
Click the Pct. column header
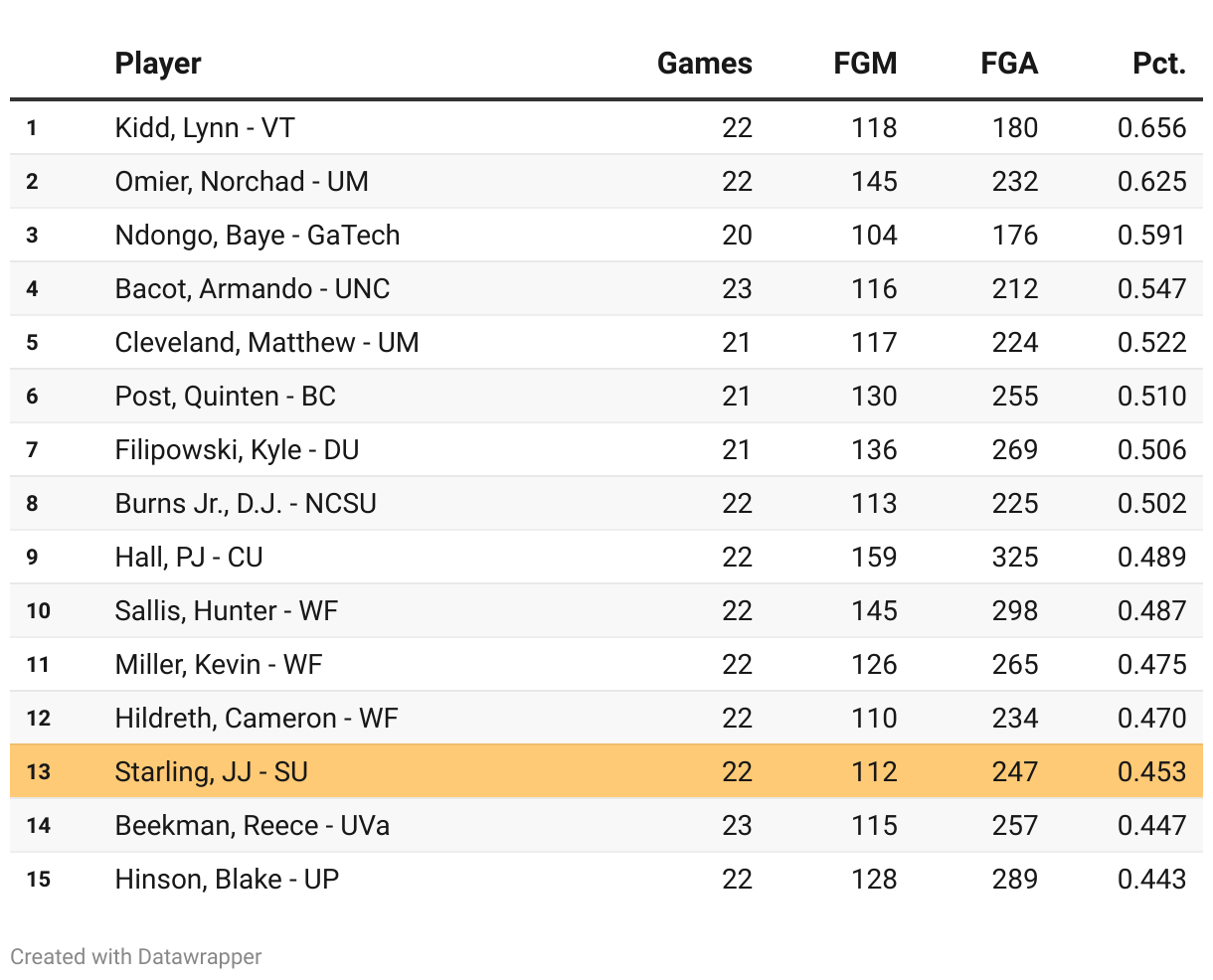coord(1159,64)
